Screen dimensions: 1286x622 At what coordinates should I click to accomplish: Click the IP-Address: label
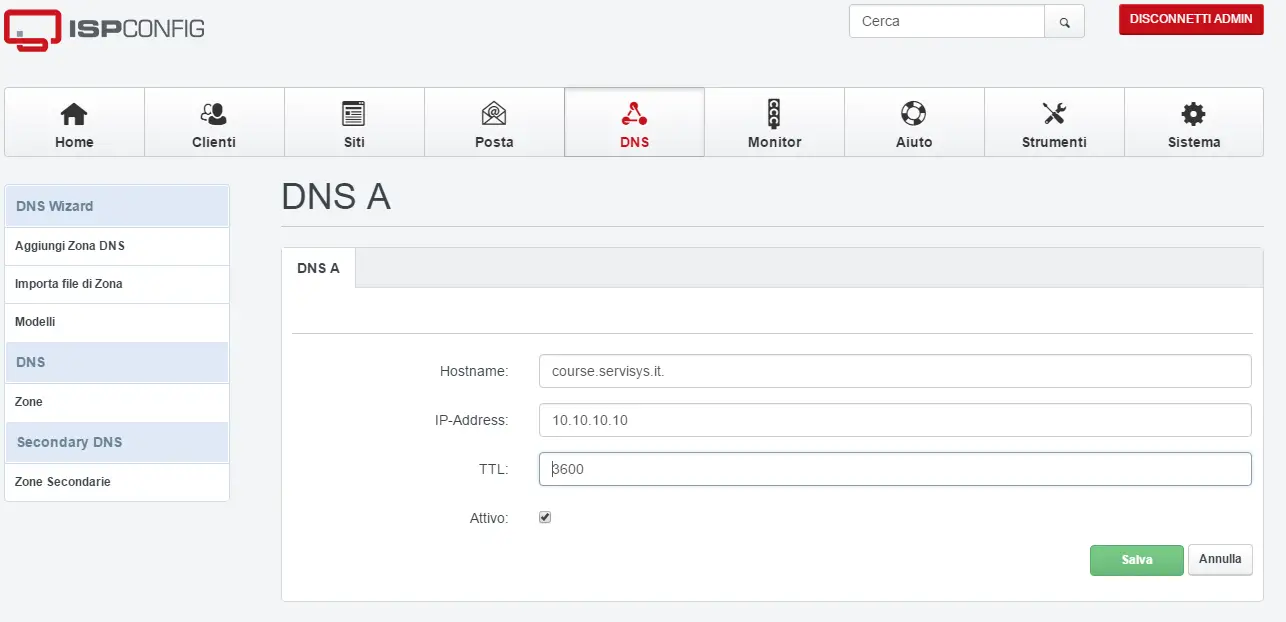471,420
